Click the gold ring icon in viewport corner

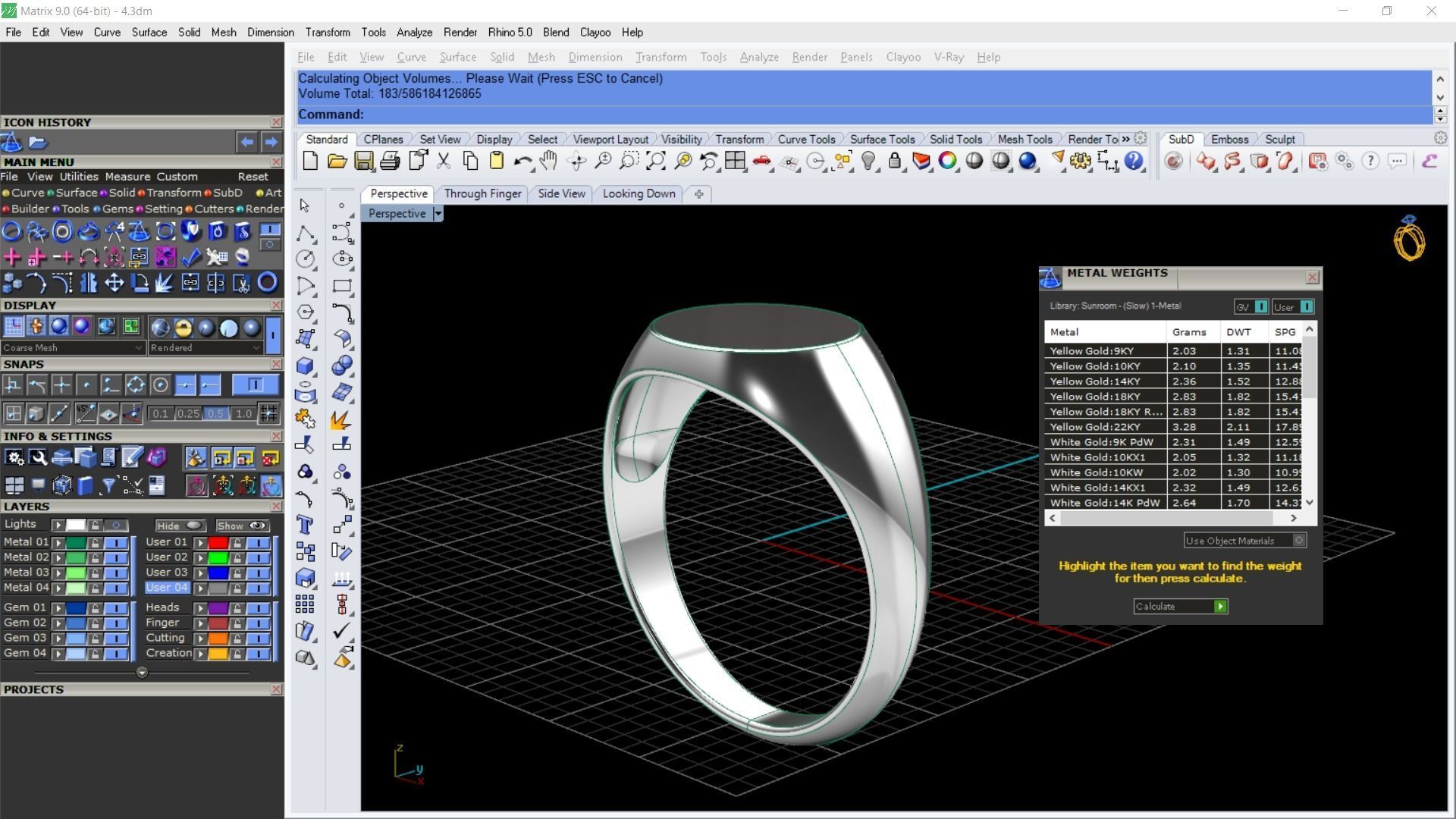(1409, 238)
